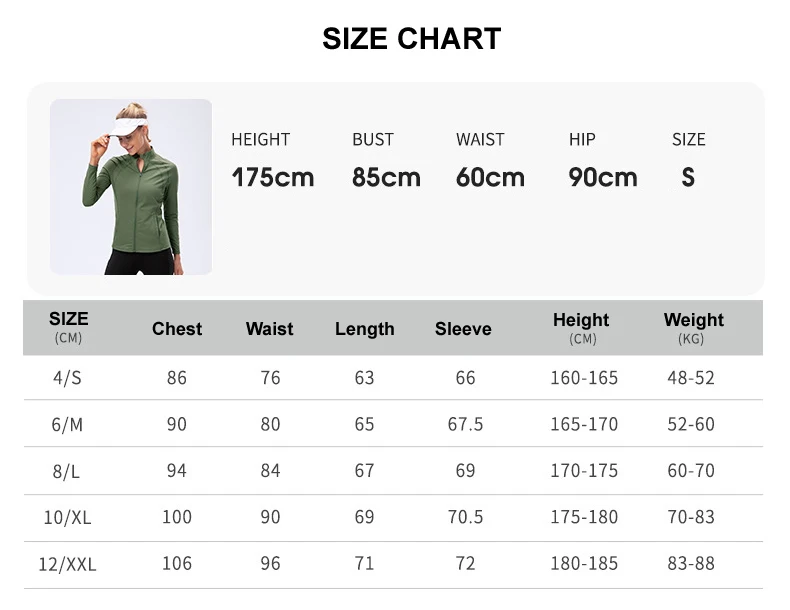Select the Height (CM) table column header
790x610 pixels.
tap(581, 327)
